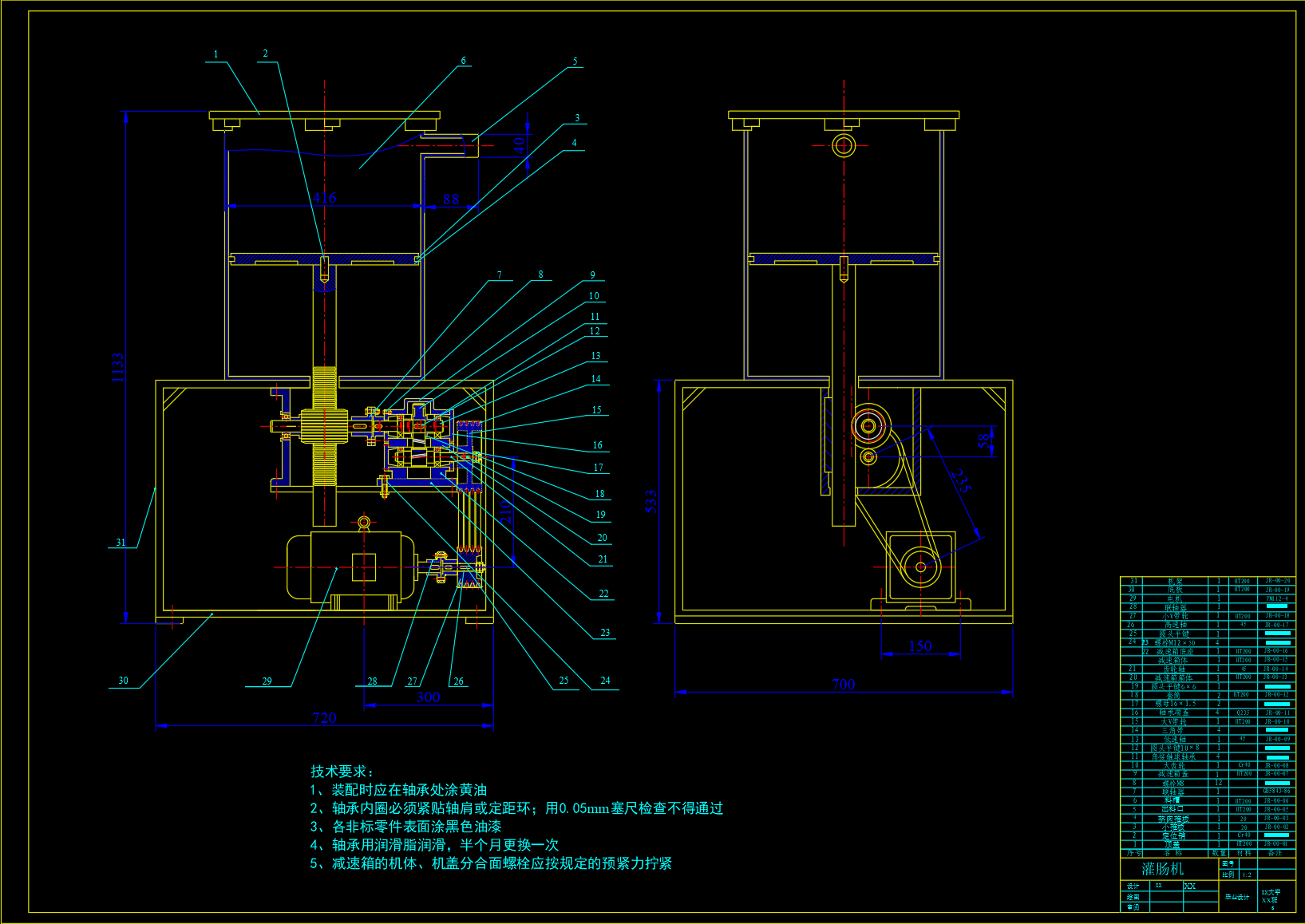Select leader callout 4 below callout 3
Image resolution: width=1305 pixels, height=924 pixels.
575,143
